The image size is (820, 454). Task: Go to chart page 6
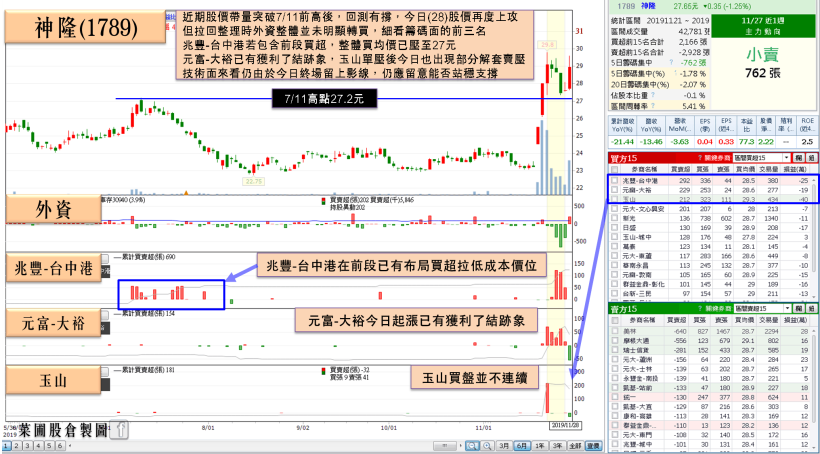(x=60, y=446)
